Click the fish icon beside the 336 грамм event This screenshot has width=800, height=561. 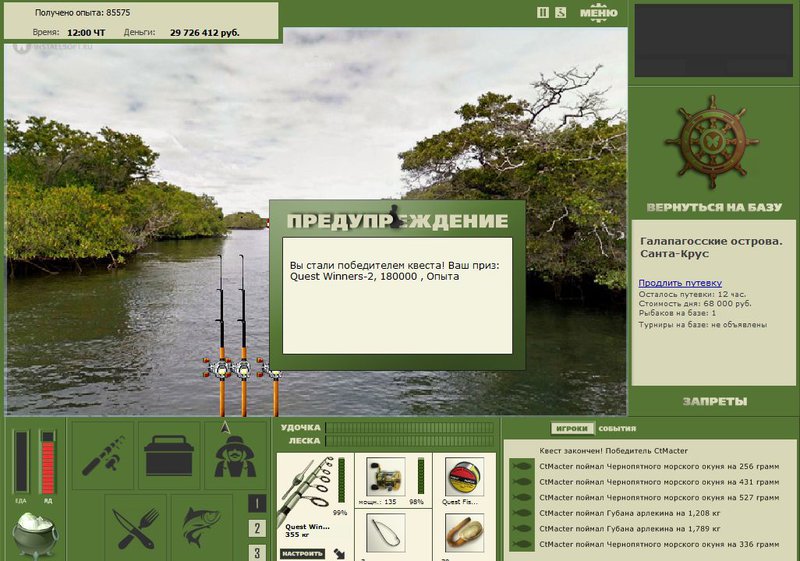pyautogui.click(x=521, y=544)
